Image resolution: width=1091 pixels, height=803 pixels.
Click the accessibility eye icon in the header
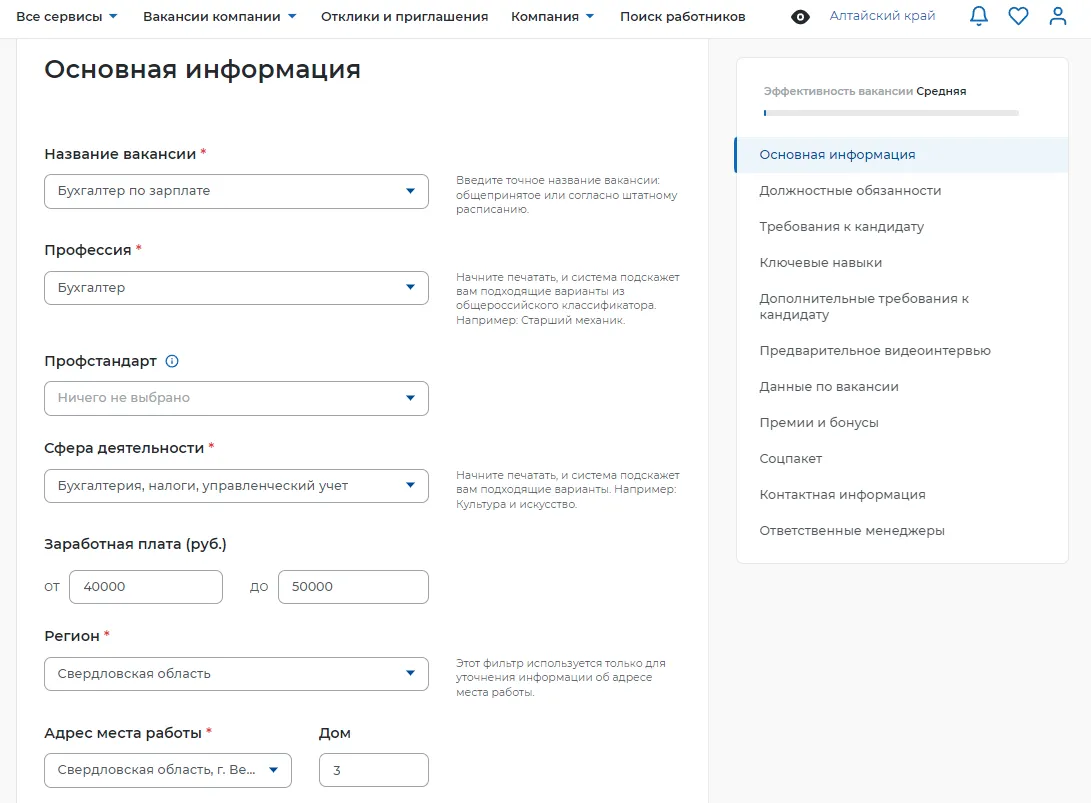(x=800, y=16)
